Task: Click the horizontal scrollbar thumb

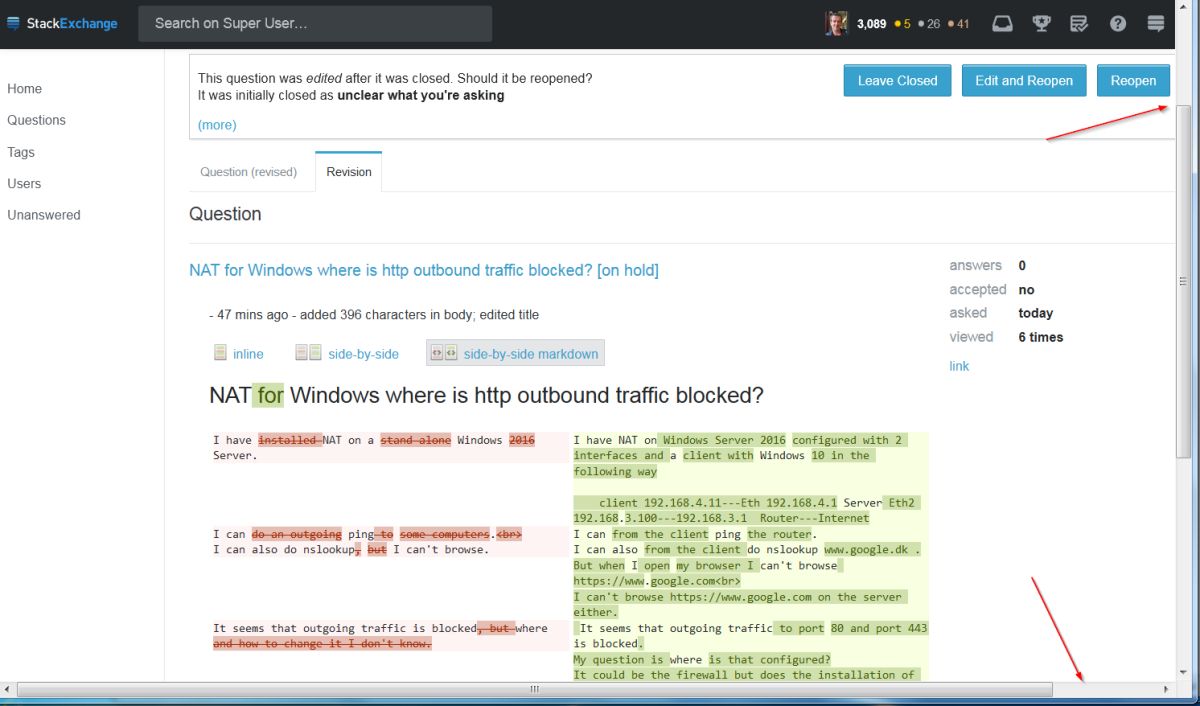Action: click(x=535, y=689)
